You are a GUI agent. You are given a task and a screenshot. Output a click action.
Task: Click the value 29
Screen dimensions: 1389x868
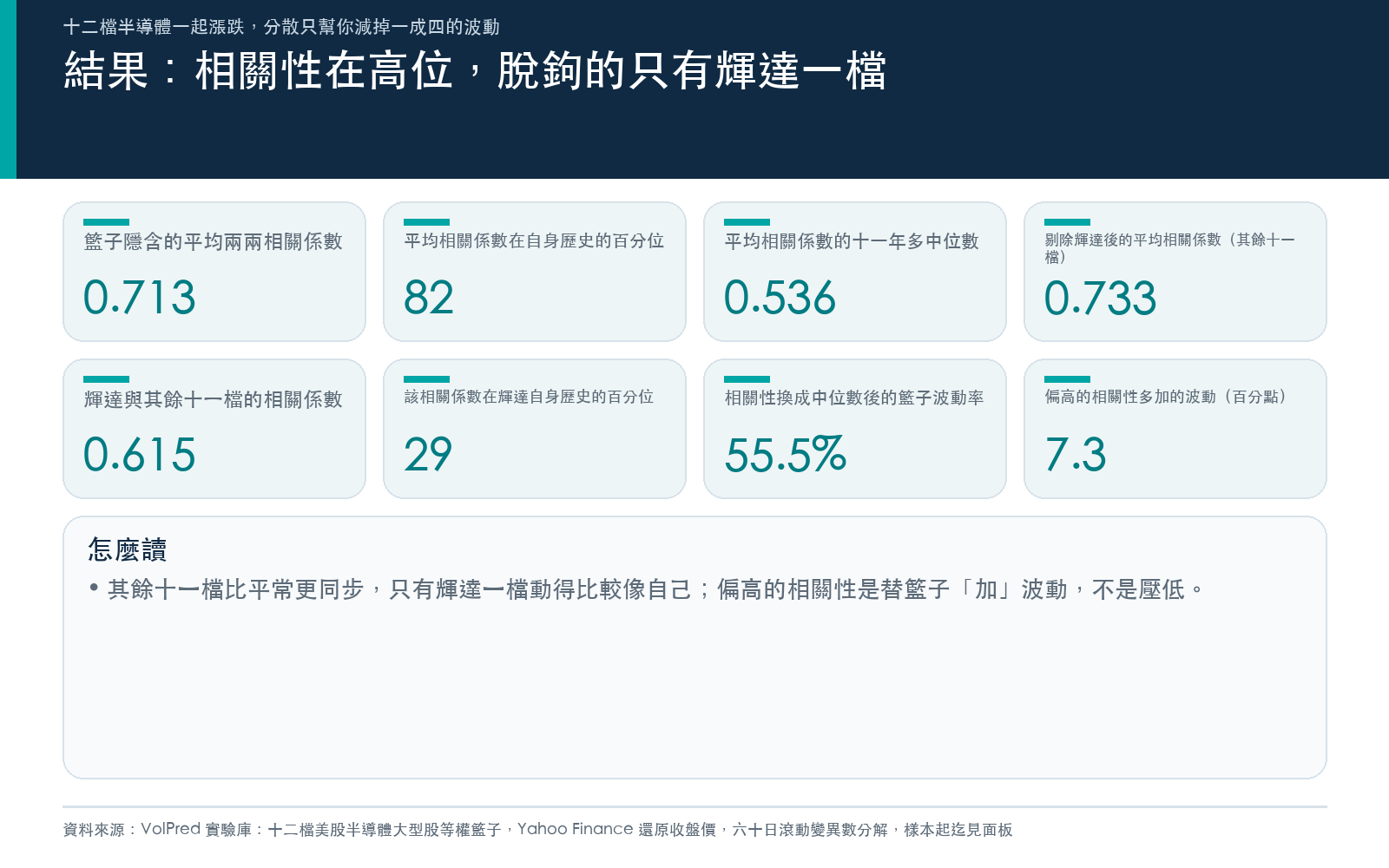tap(428, 455)
